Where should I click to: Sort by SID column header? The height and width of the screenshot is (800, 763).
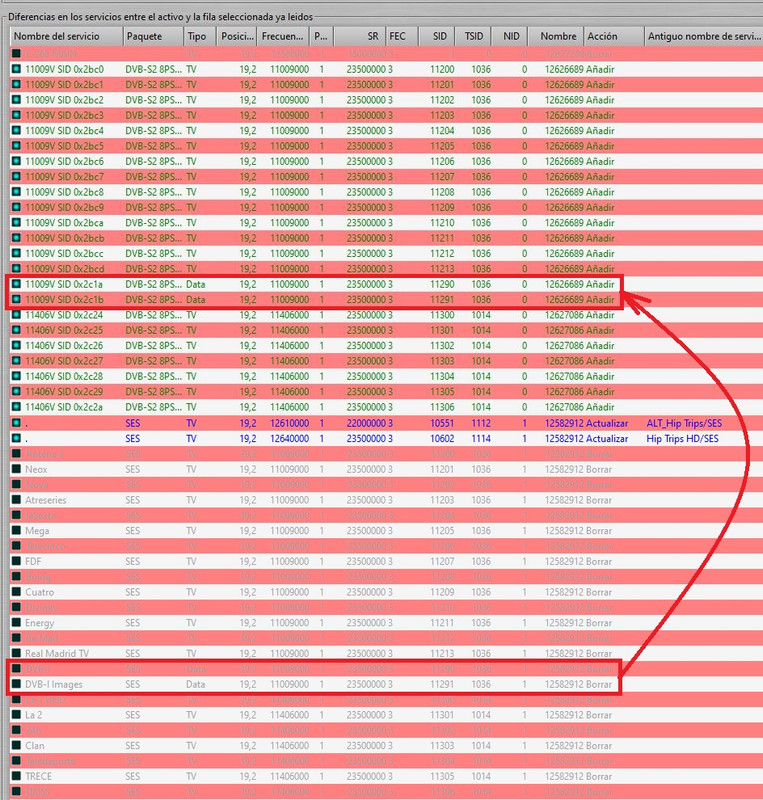437,36
